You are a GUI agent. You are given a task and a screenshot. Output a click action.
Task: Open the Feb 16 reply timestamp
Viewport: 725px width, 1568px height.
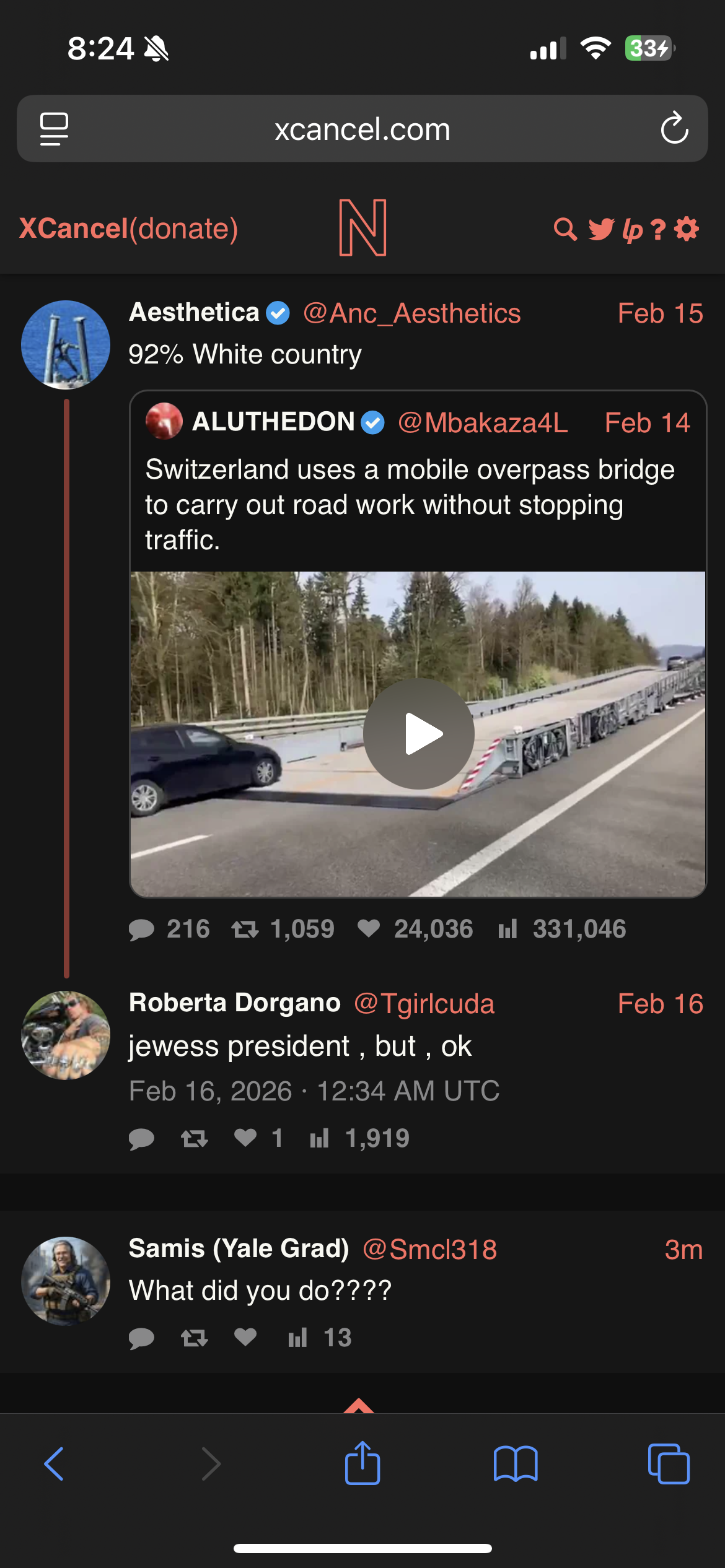pos(660,1004)
